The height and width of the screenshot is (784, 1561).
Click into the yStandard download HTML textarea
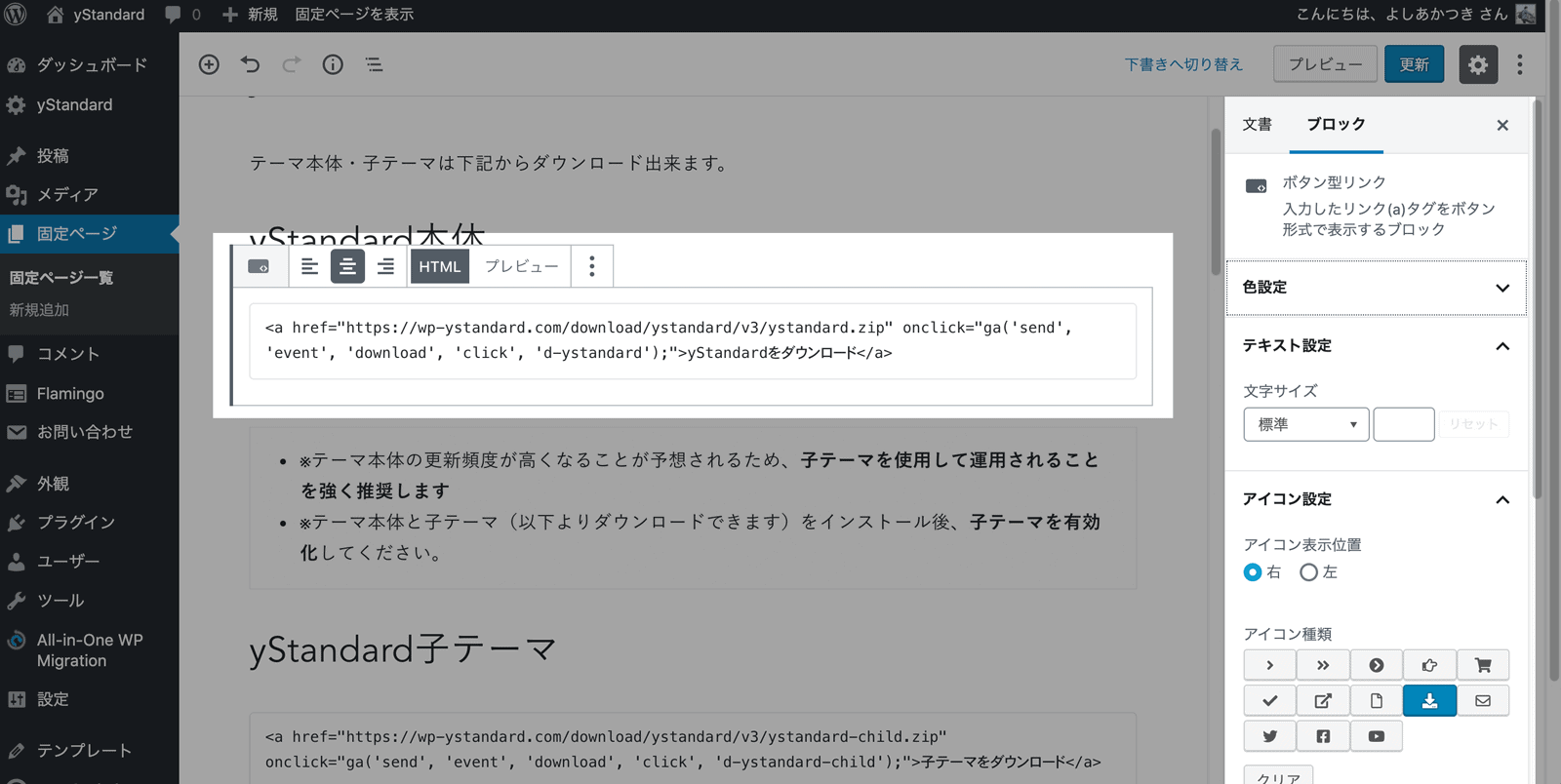coord(693,340)
